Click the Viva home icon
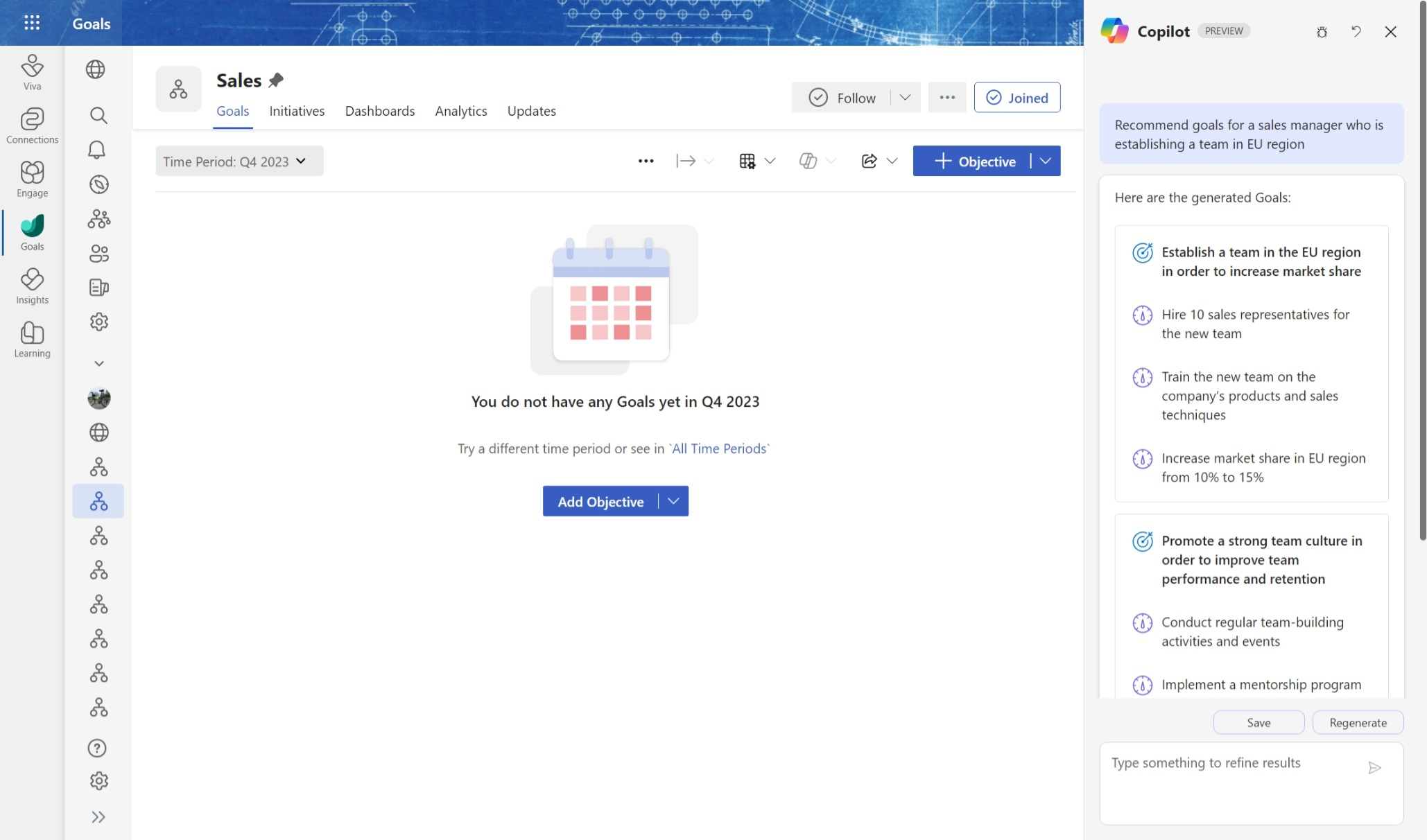 coord(31,72)
